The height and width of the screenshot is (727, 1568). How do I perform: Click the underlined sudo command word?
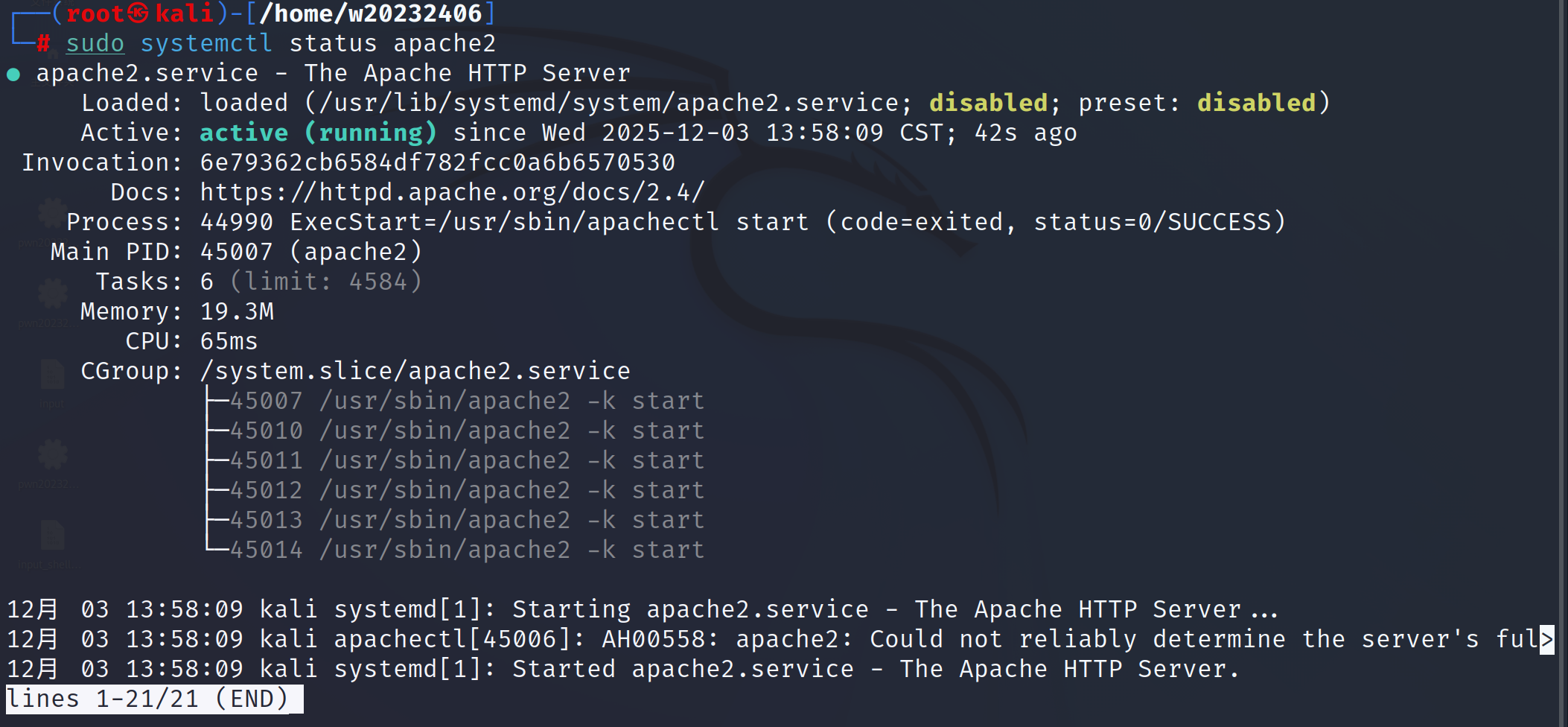[x=95, y=43]
